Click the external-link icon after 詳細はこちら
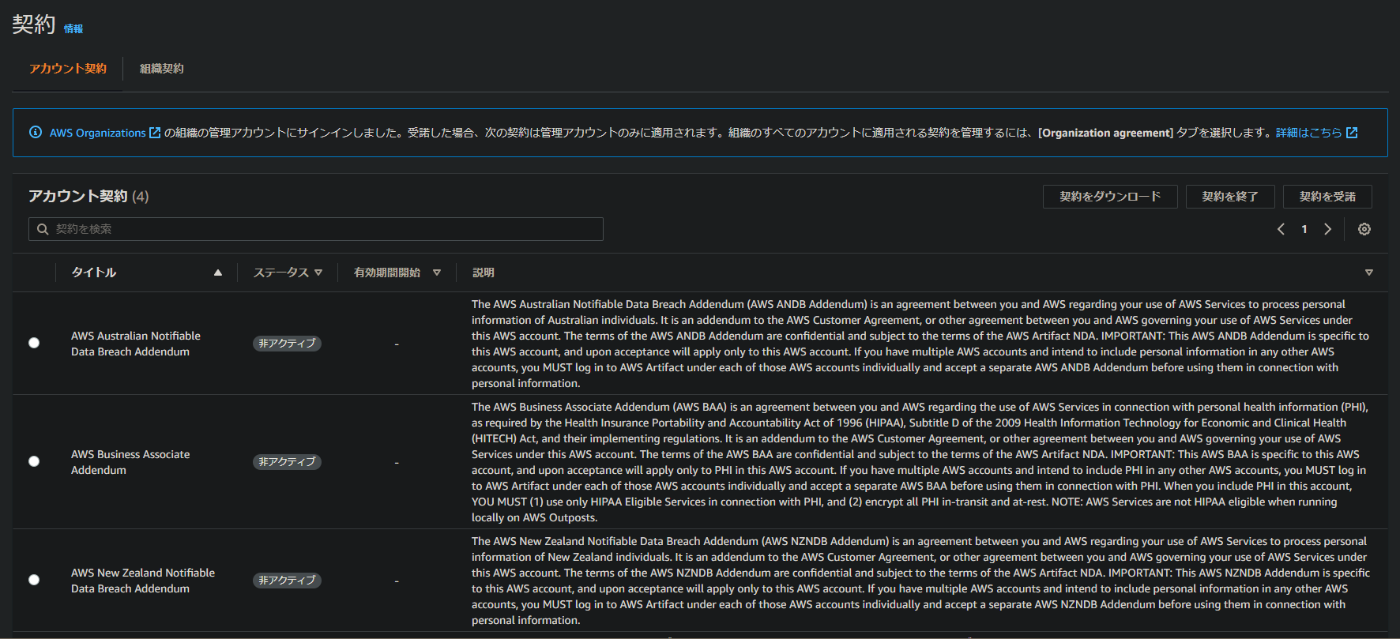This screenshot has height=639, width=1400. click(1352, 132)
